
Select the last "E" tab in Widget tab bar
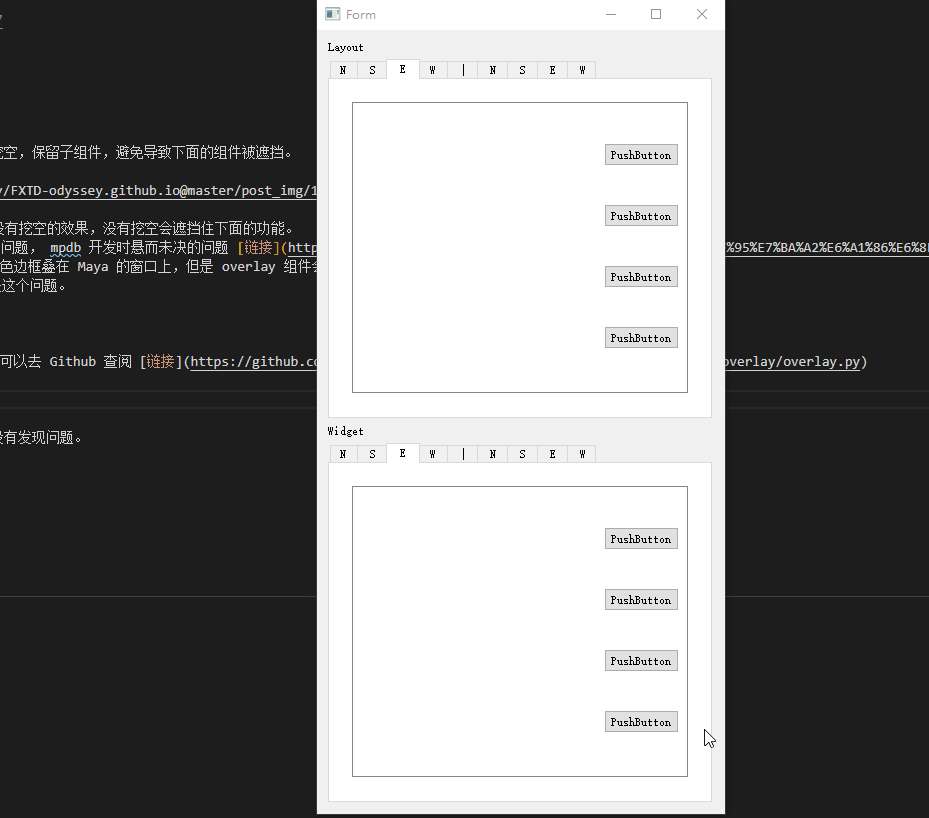(x=552, y=453)
